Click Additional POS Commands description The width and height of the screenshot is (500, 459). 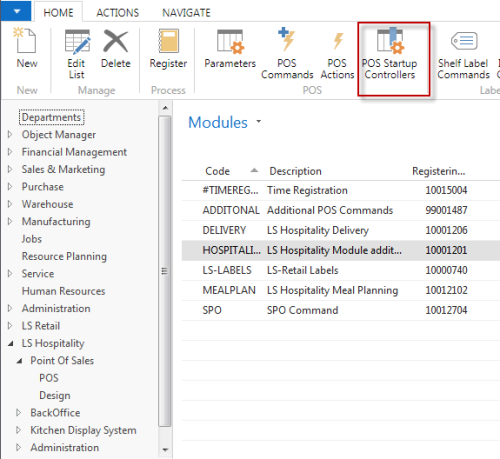330,210
